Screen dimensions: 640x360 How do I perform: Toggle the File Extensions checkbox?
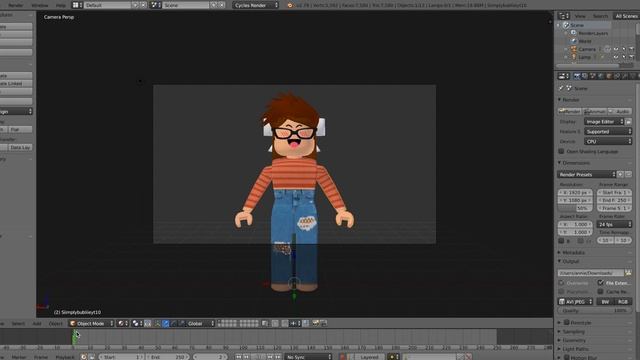601,283
